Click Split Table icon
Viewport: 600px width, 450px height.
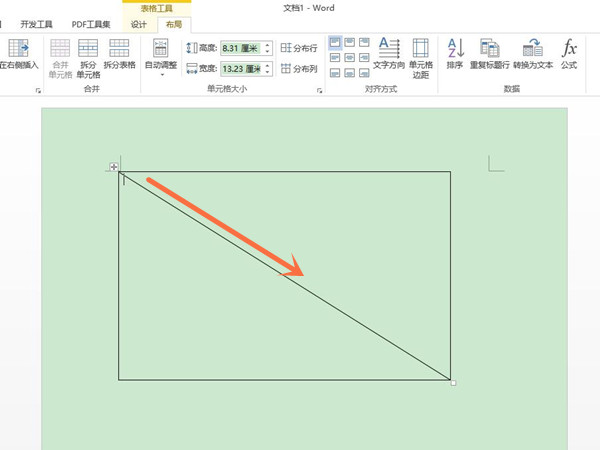[x=119, y=48]
